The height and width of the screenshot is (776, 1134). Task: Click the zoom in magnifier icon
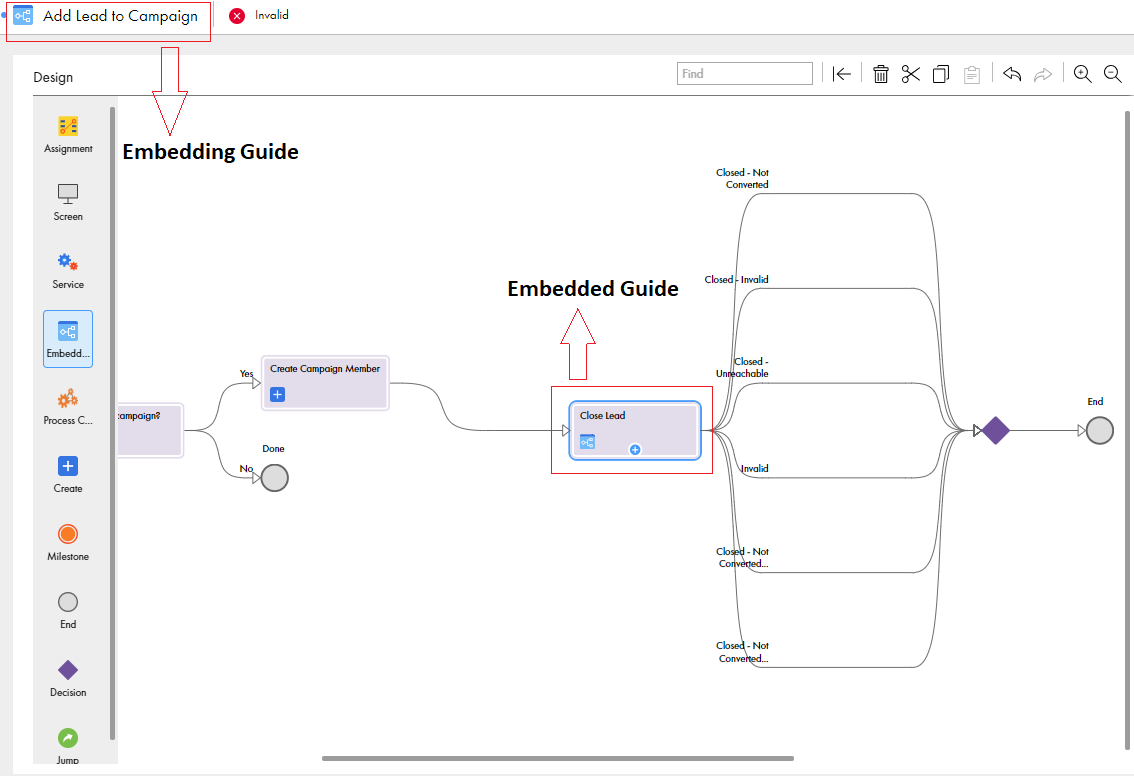click(x=1083, y=74)
